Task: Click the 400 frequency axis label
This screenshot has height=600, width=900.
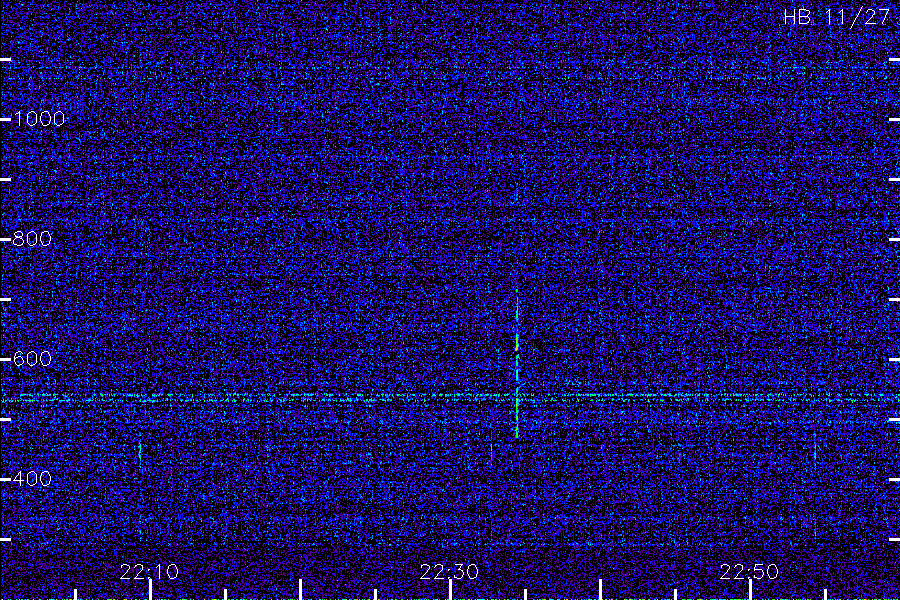Action: coord(32,479)
